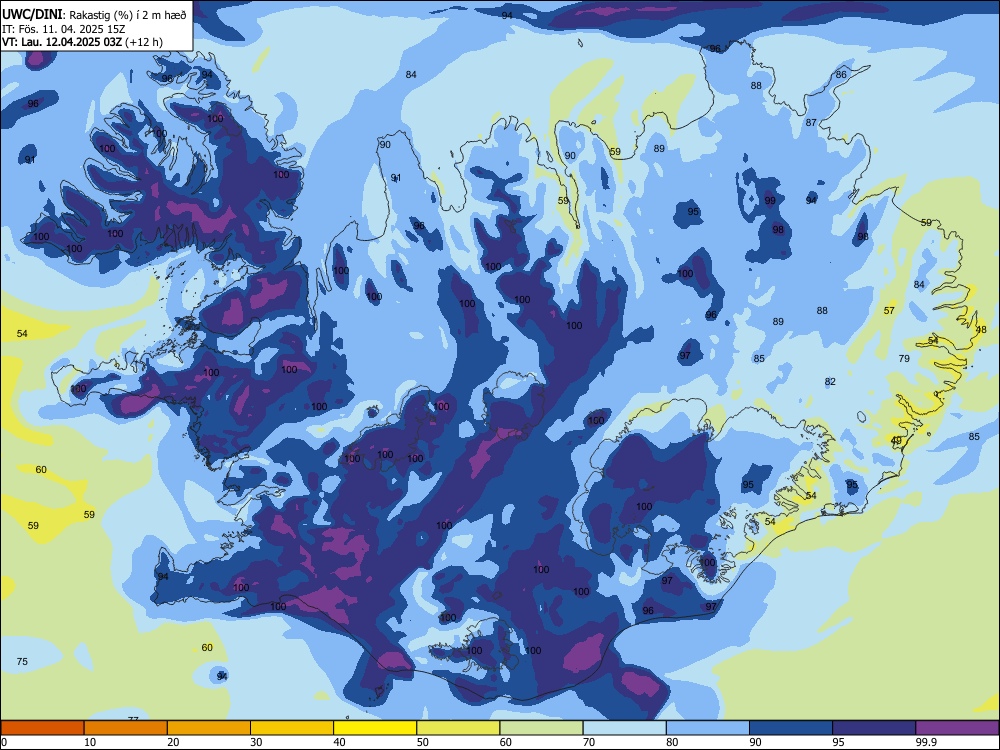Click the amber 30–40 legend swatch
1000x750 pixels.
(292, 728)
